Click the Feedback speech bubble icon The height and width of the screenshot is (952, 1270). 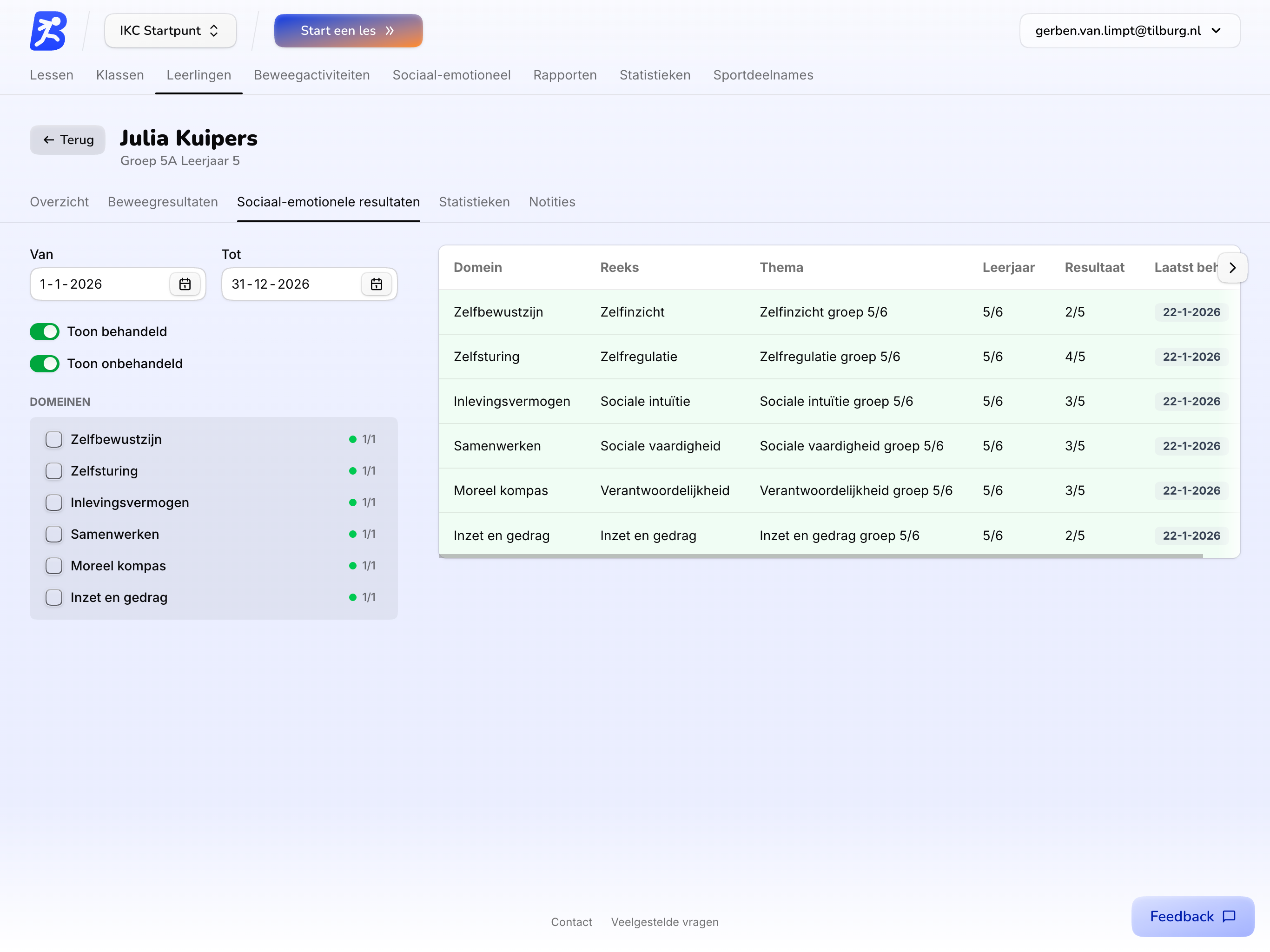(1229, 916)
